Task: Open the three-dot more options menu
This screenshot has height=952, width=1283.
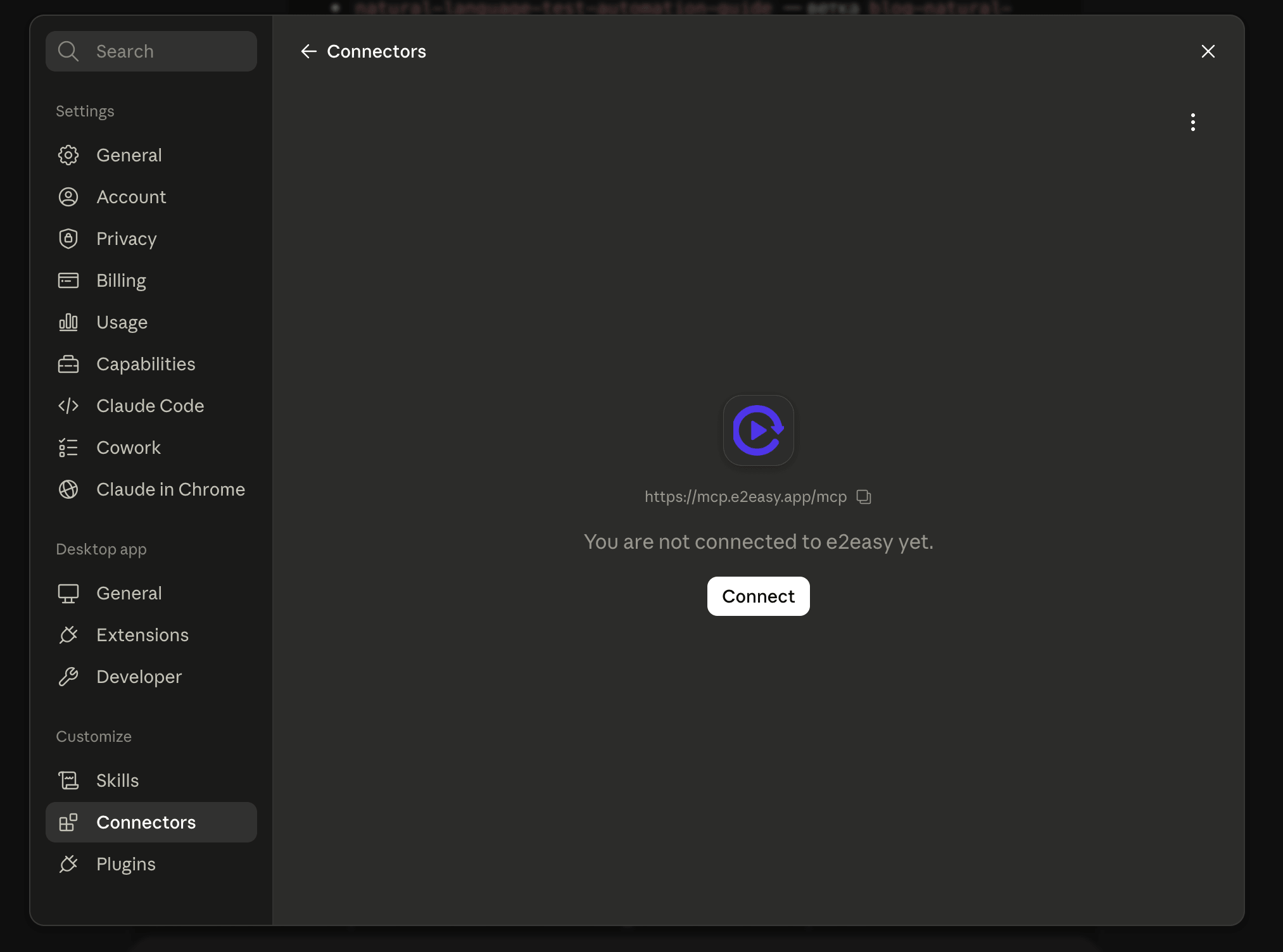Action: coord(1193,122)
